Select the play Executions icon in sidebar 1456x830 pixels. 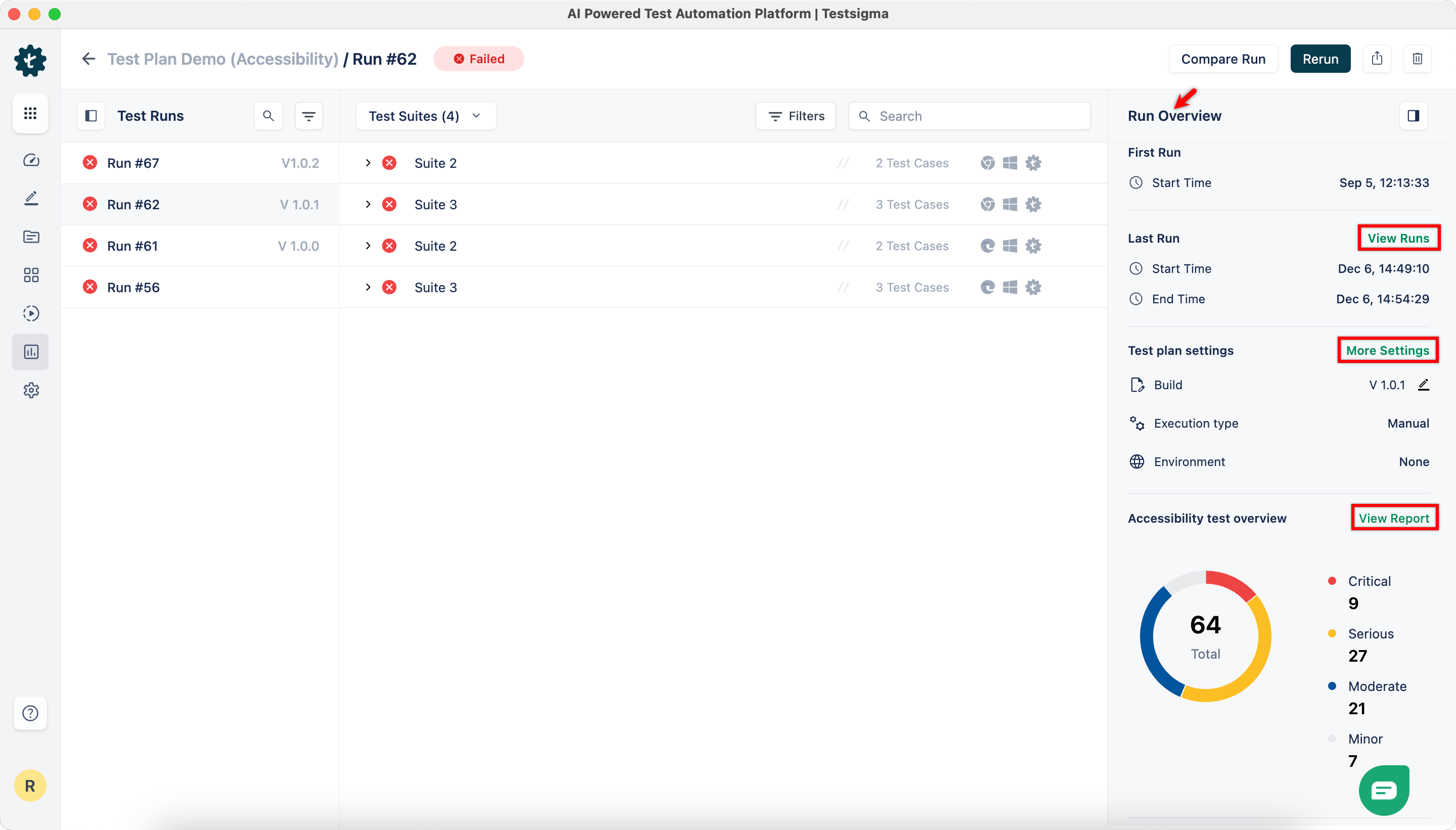31,313
